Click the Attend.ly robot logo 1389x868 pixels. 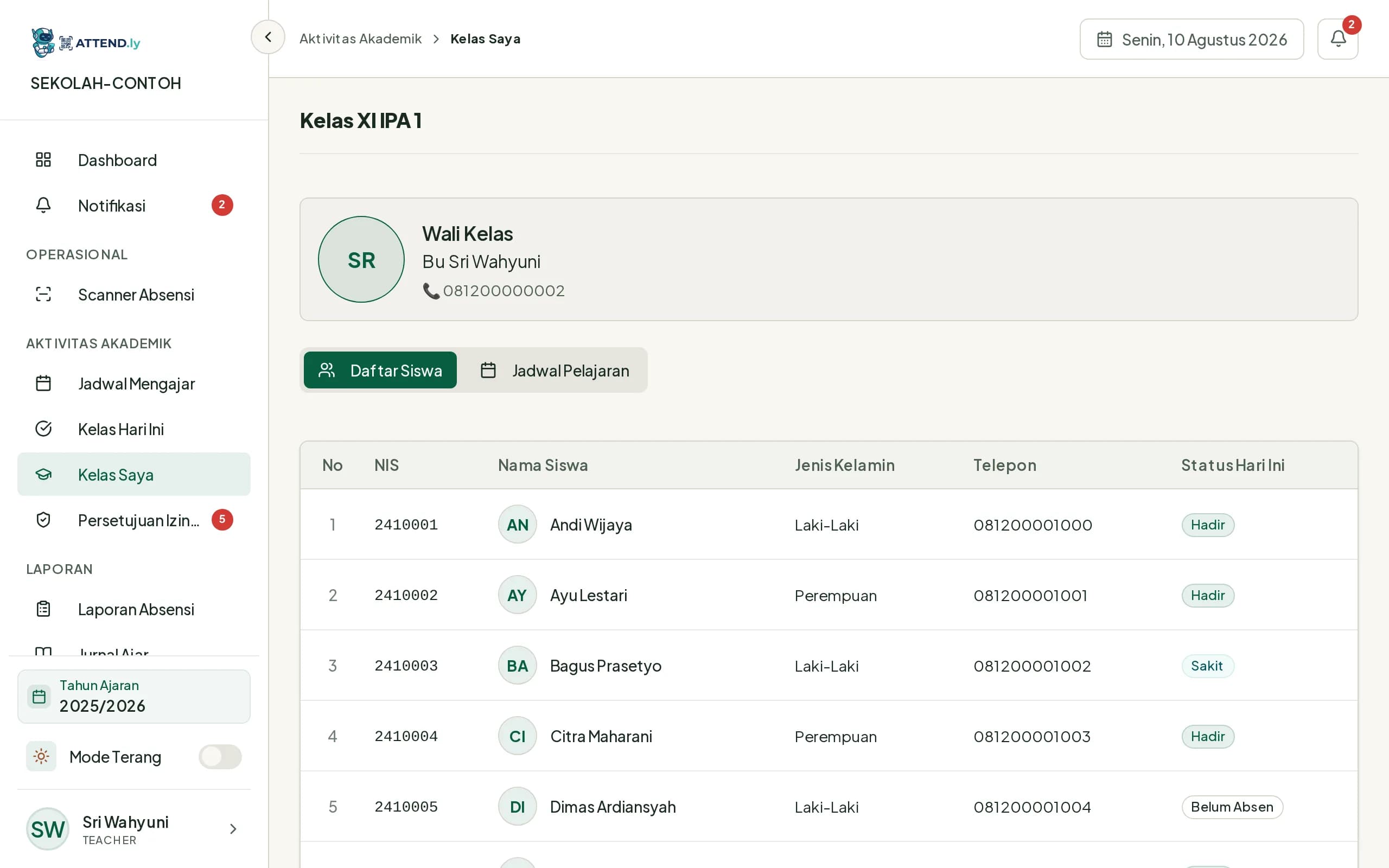pos(43,42)
